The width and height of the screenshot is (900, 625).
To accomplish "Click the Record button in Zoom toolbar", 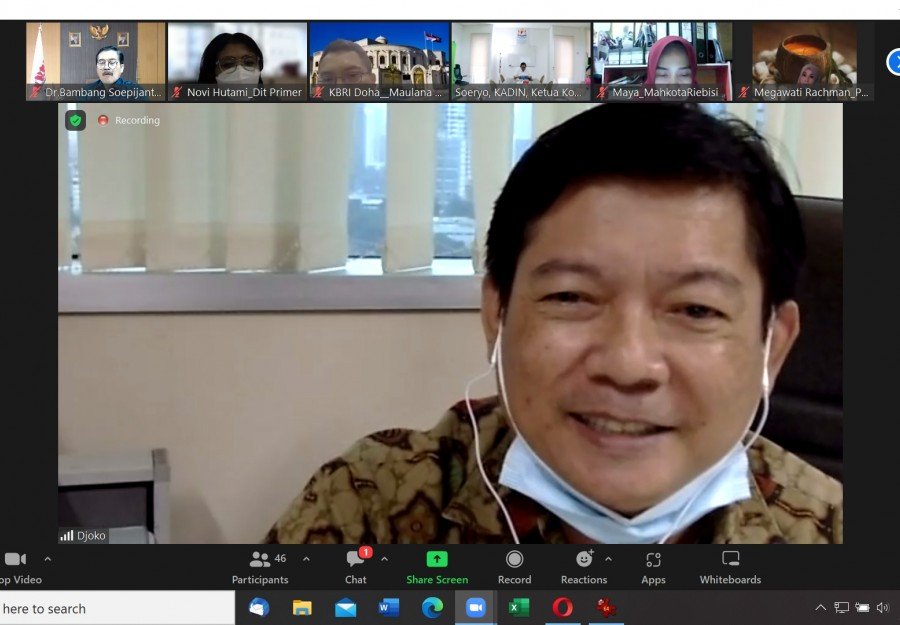I will click(x=514, y=567).
